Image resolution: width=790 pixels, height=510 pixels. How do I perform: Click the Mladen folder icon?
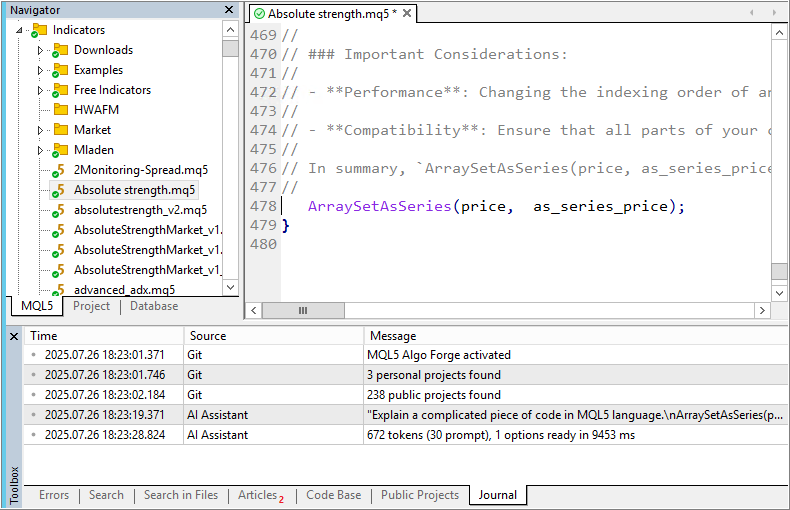[60, 150]
